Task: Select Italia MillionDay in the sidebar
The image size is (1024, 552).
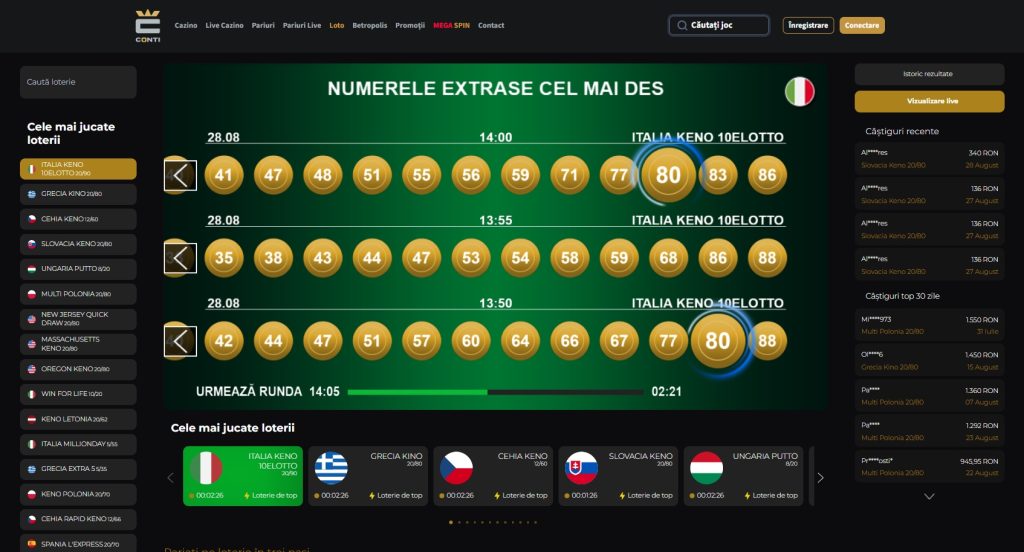Action: pyautogui.click(x=78, y=444)
